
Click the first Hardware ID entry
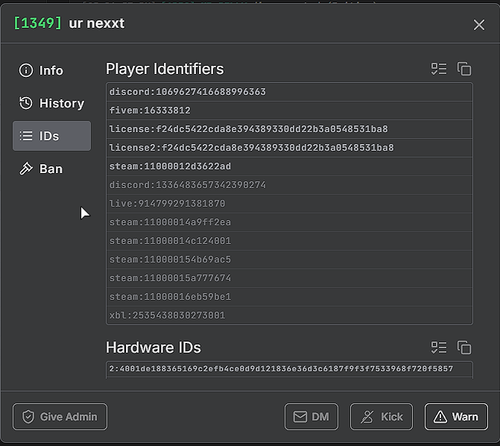(289, 369)
